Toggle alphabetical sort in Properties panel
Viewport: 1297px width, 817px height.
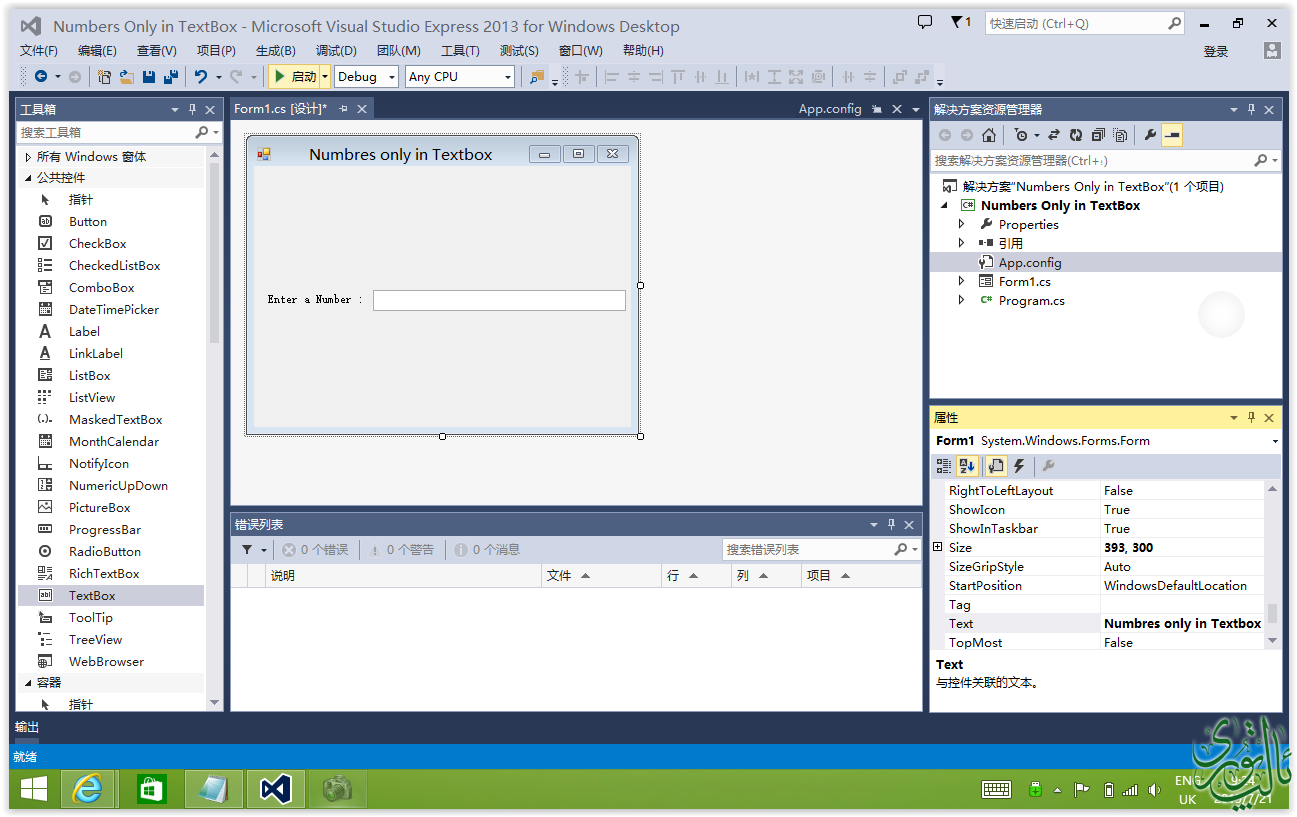pos(967,466)
